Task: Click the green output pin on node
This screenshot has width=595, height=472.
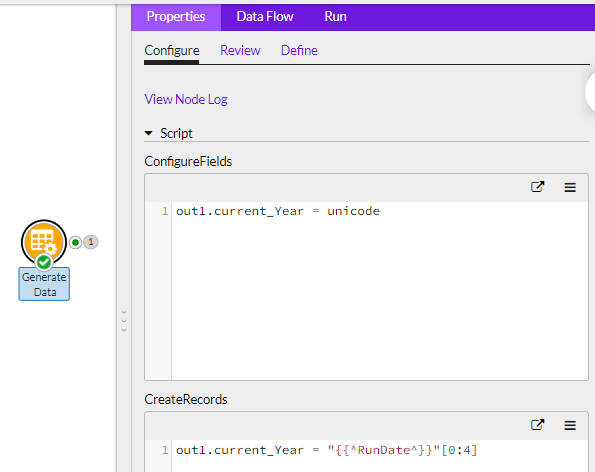Action: coord(76,242)
